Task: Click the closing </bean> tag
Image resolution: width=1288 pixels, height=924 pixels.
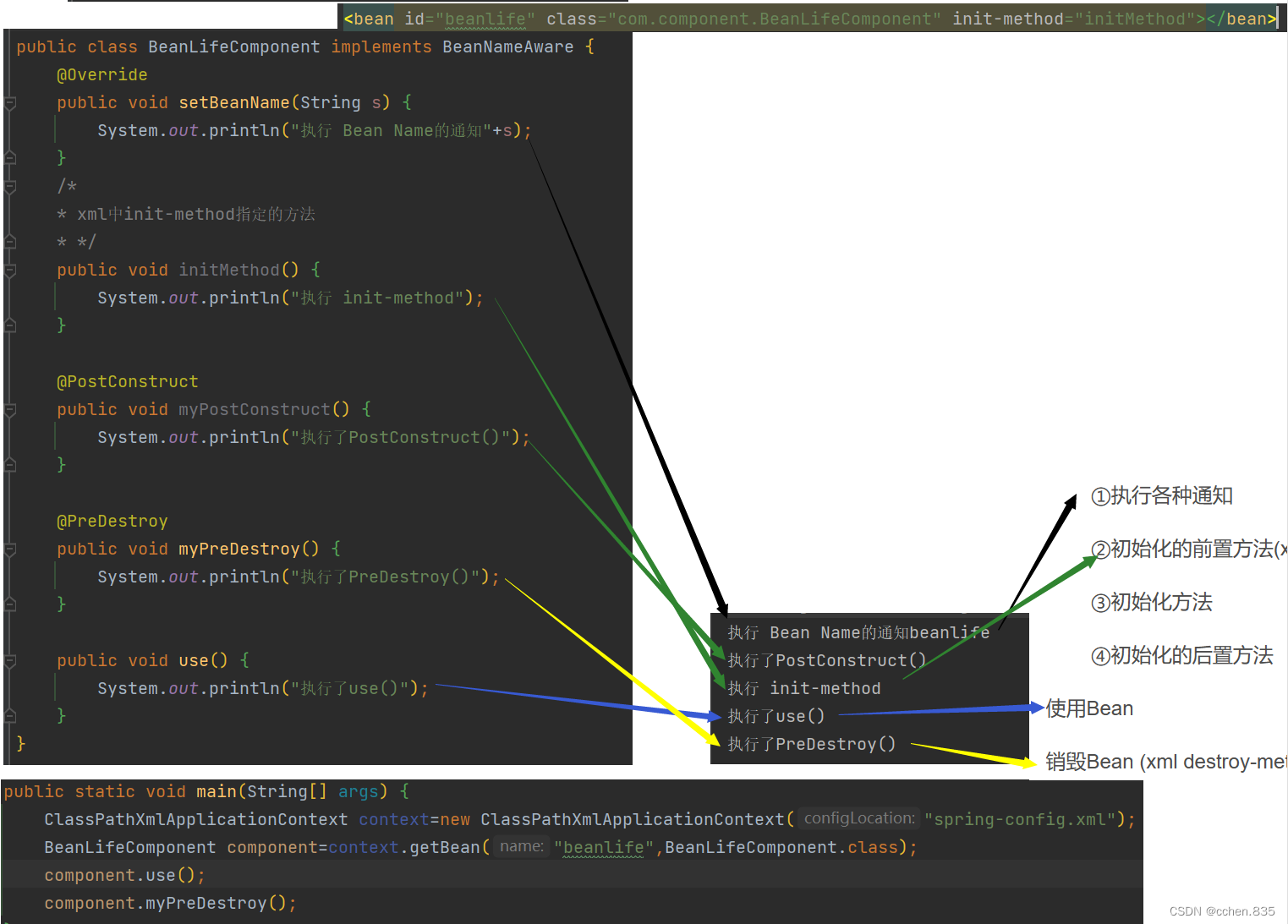Action: click(1241, 19)
